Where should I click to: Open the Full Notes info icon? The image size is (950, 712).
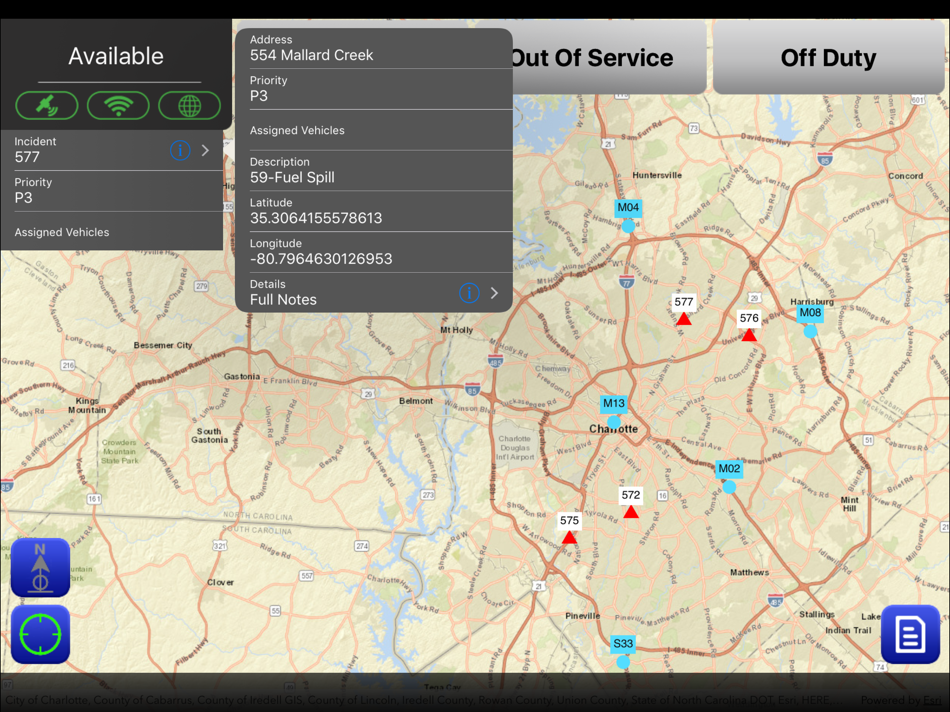coord(469,293)
